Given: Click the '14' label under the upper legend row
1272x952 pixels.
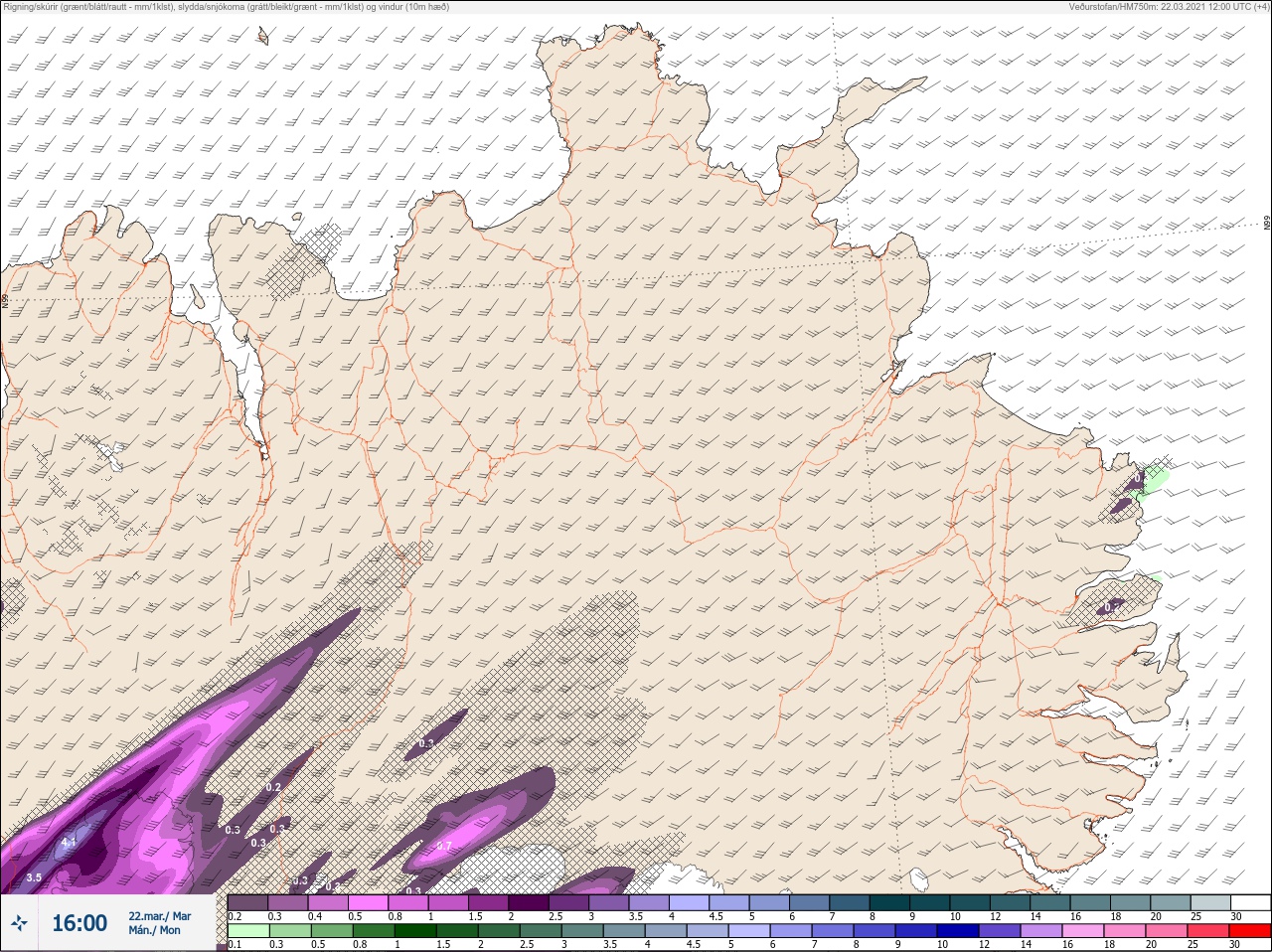Looking at the screenshot, I should (1035, 916).
